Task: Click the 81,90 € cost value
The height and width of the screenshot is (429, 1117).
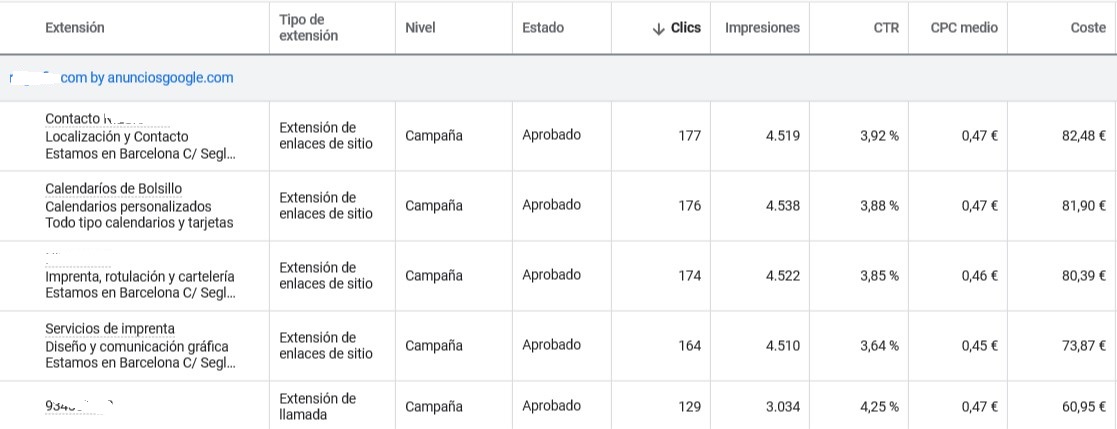Action: [x=1084, y=206]
